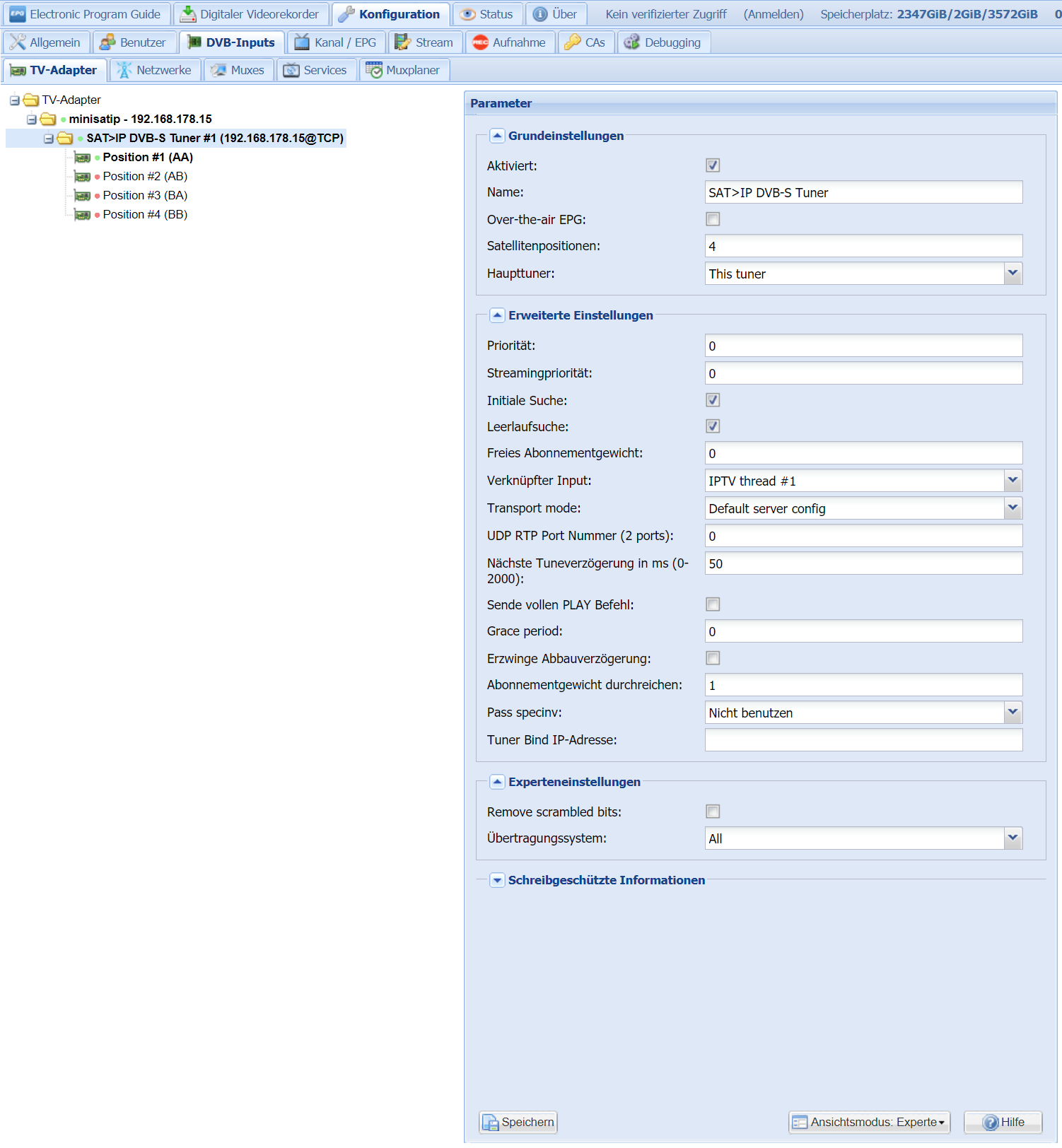Viewport: 1062px width, 1148px height.
Task: Collapse the Experteneinstellungen section
Action: click(497, 782)
